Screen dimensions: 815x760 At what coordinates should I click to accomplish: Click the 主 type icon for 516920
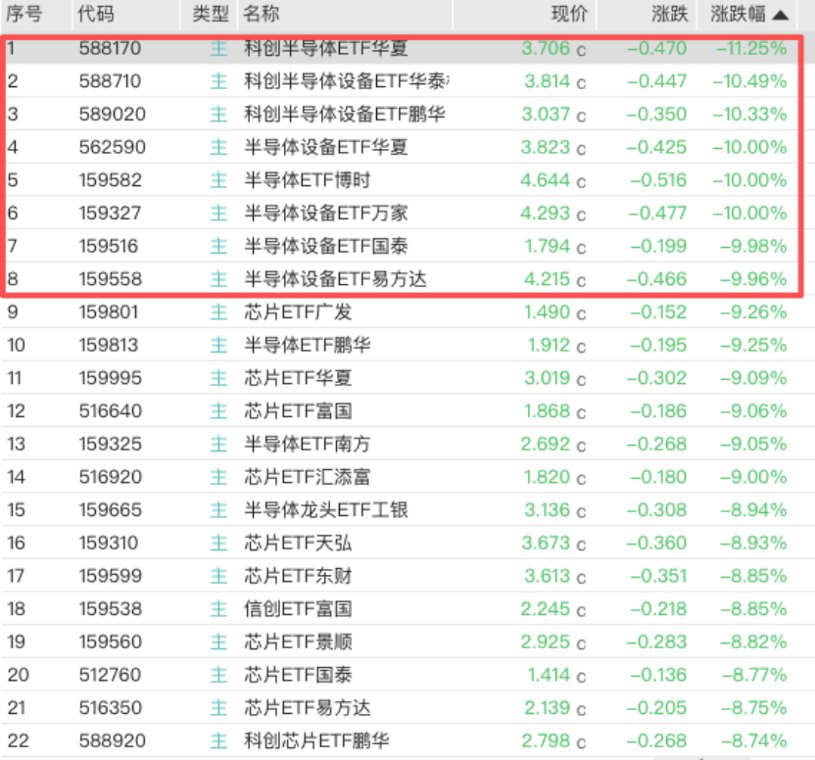219,477
